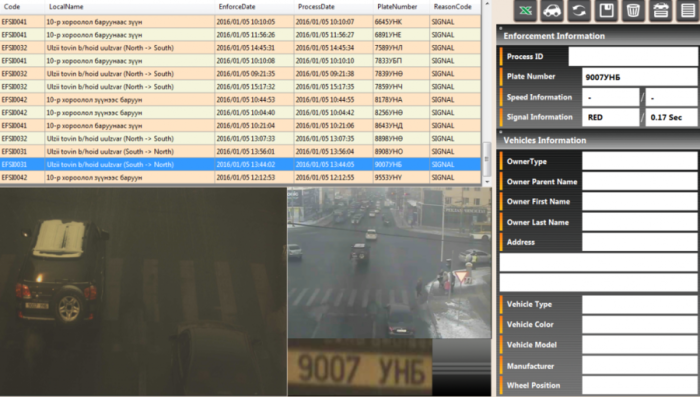The width and height of the screenshot is (700, 397).
Task: Collapse the Vehicles Information panel header
Action: tap(598, 140)
